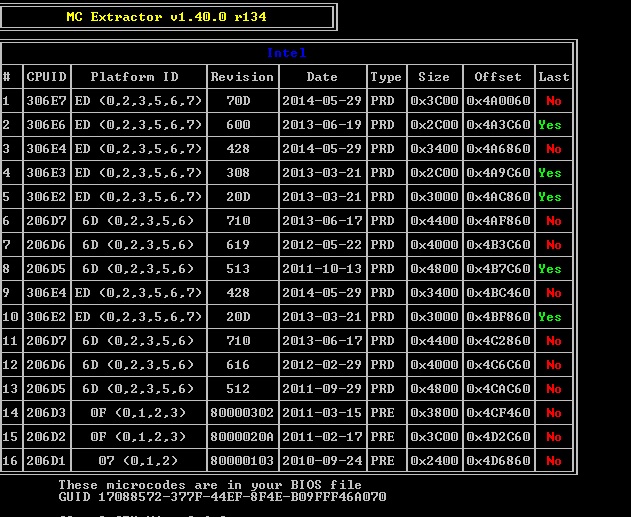
Task: Click platform ID 07 (0,1,2)
Action: tap(138, 461)
